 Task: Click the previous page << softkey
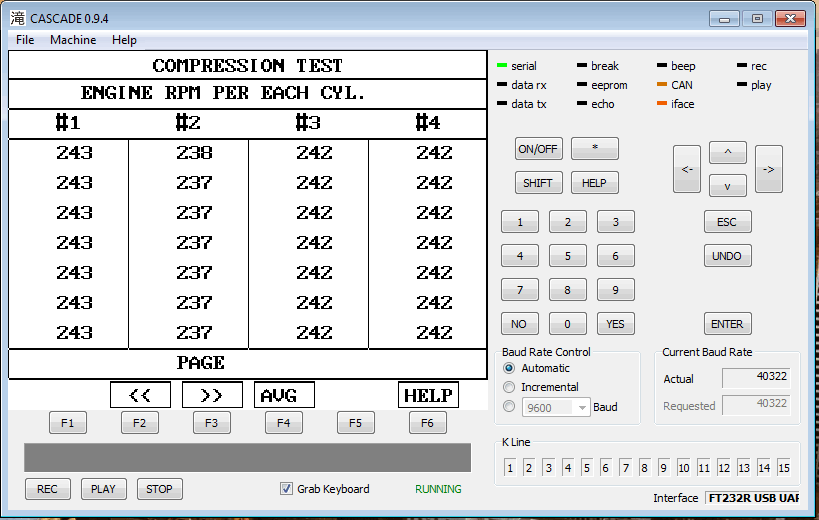tap(140, 395)
